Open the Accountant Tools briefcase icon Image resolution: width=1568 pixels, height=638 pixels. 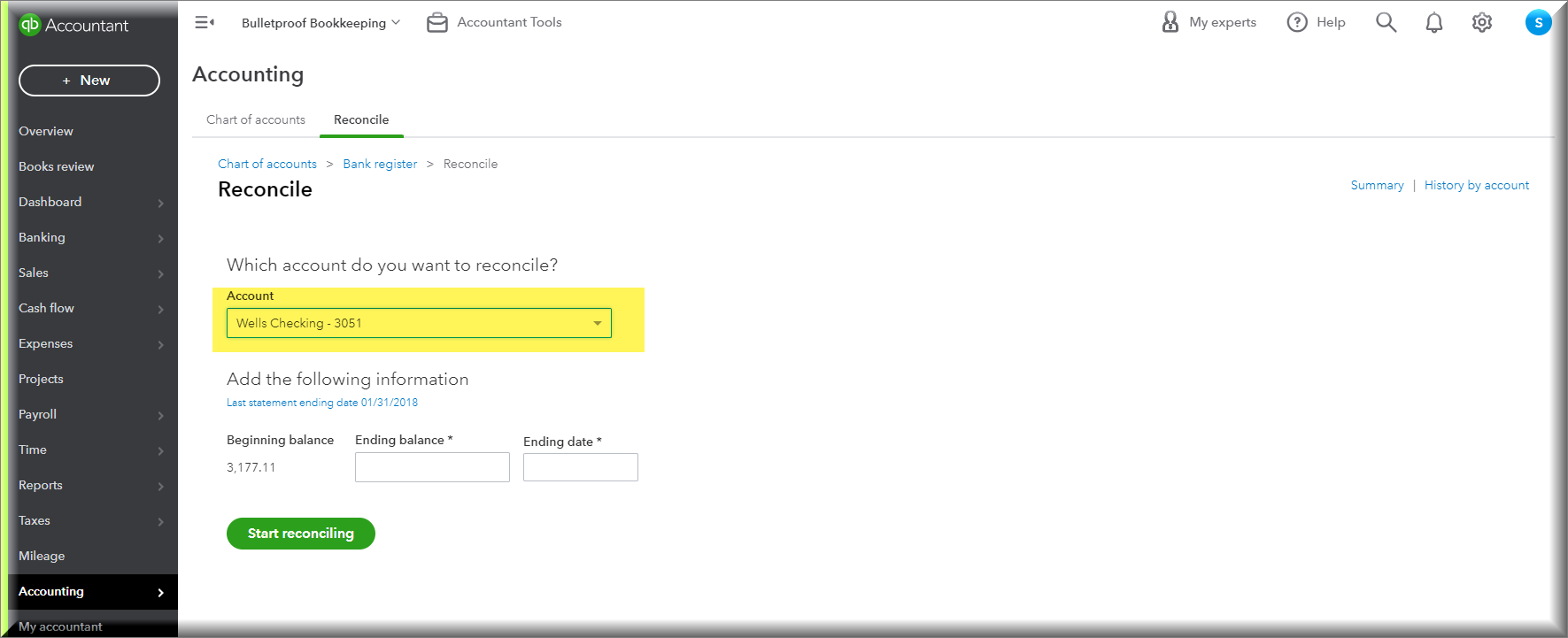pyautogui.click(x=437, y=23)
